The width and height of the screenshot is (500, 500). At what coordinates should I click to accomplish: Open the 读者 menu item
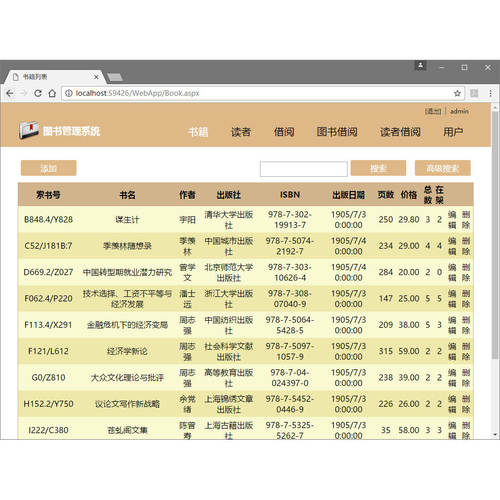point(241,132)
